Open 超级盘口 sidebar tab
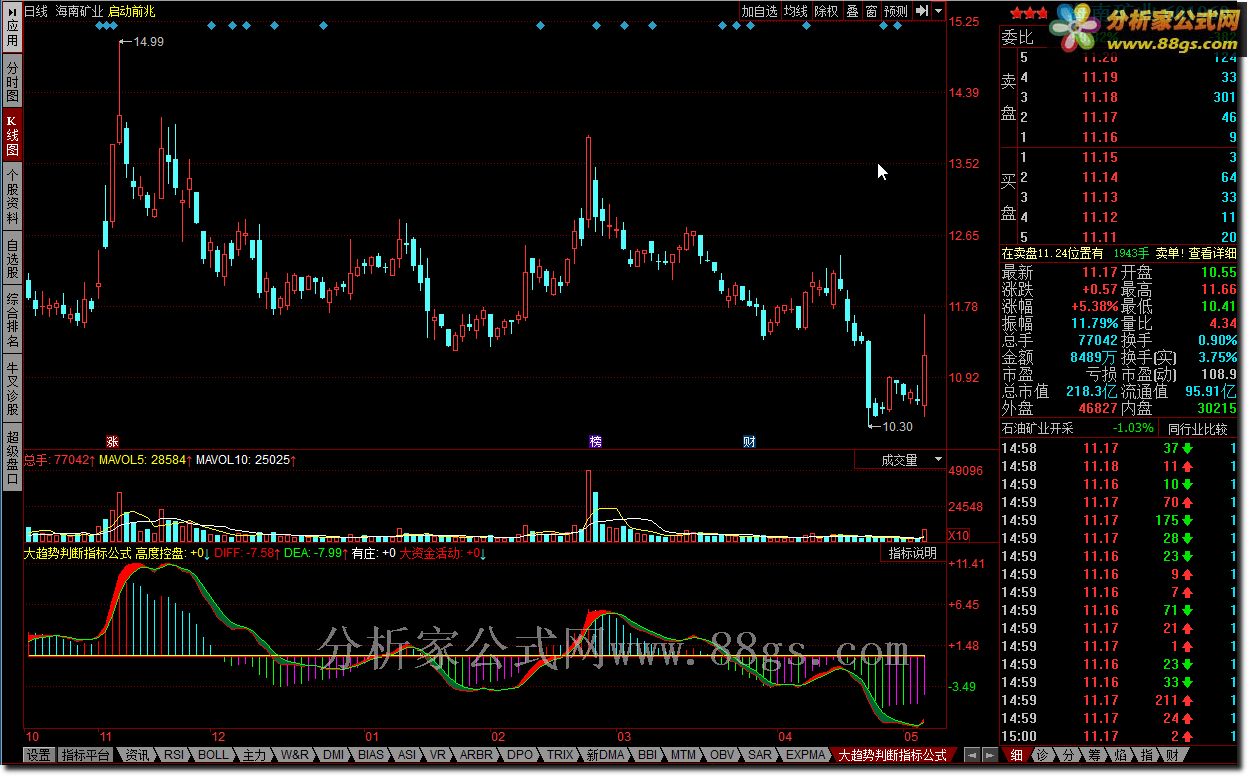The image size is (1249, 776). 12,458
